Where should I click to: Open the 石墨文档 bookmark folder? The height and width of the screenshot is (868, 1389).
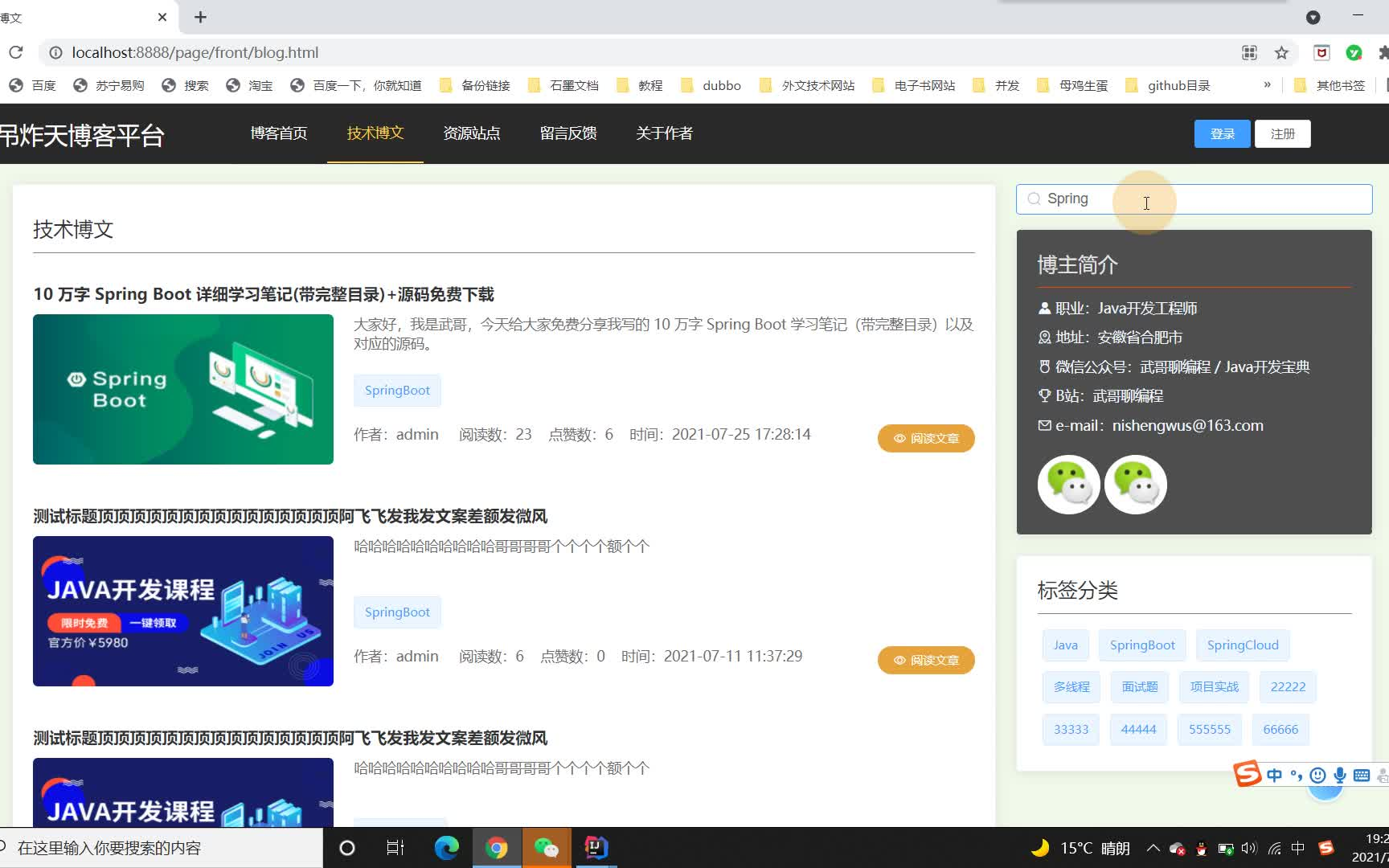[x=563, y=85]
